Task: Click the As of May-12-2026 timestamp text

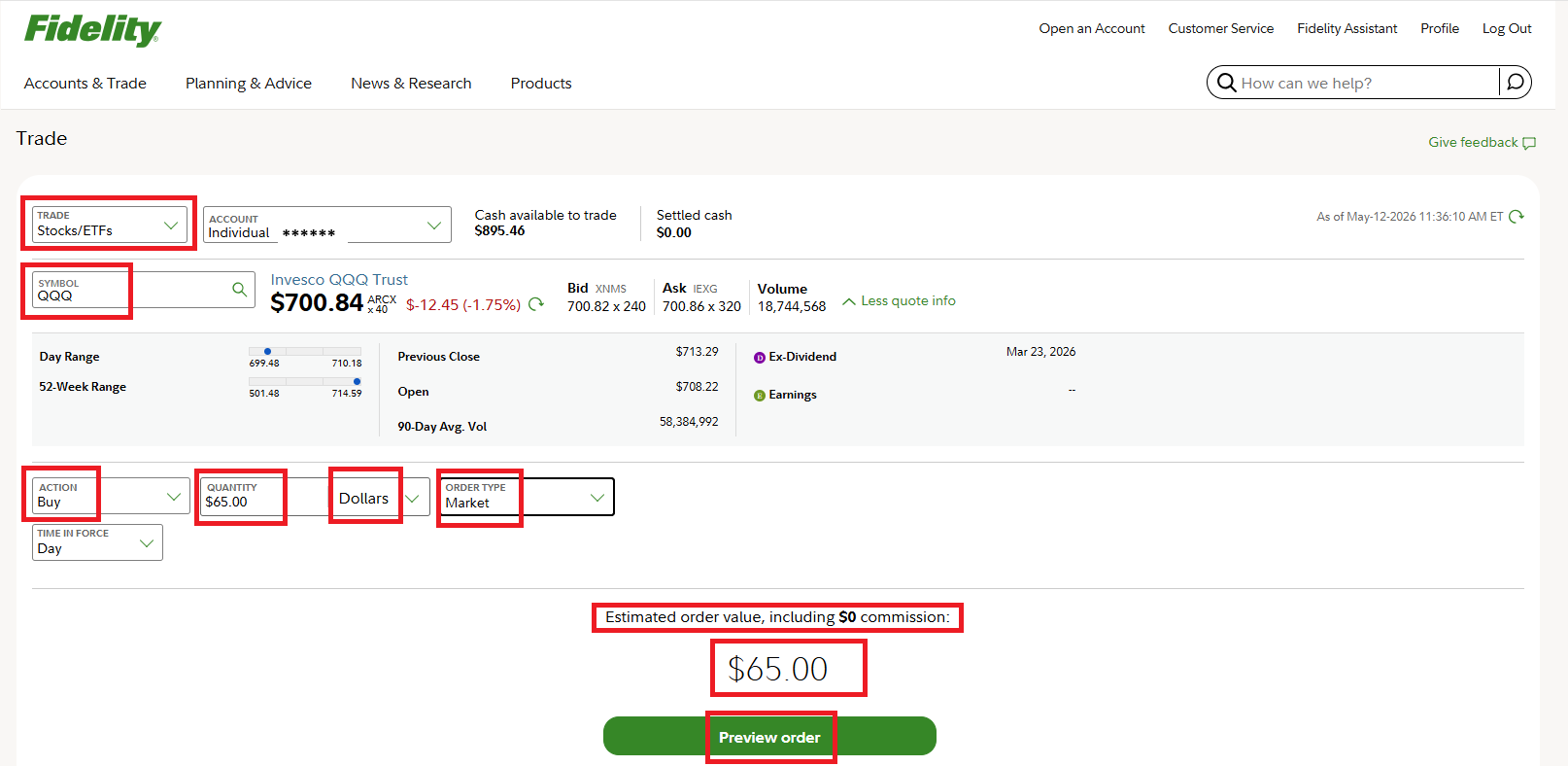Action: coord(1410,217)
